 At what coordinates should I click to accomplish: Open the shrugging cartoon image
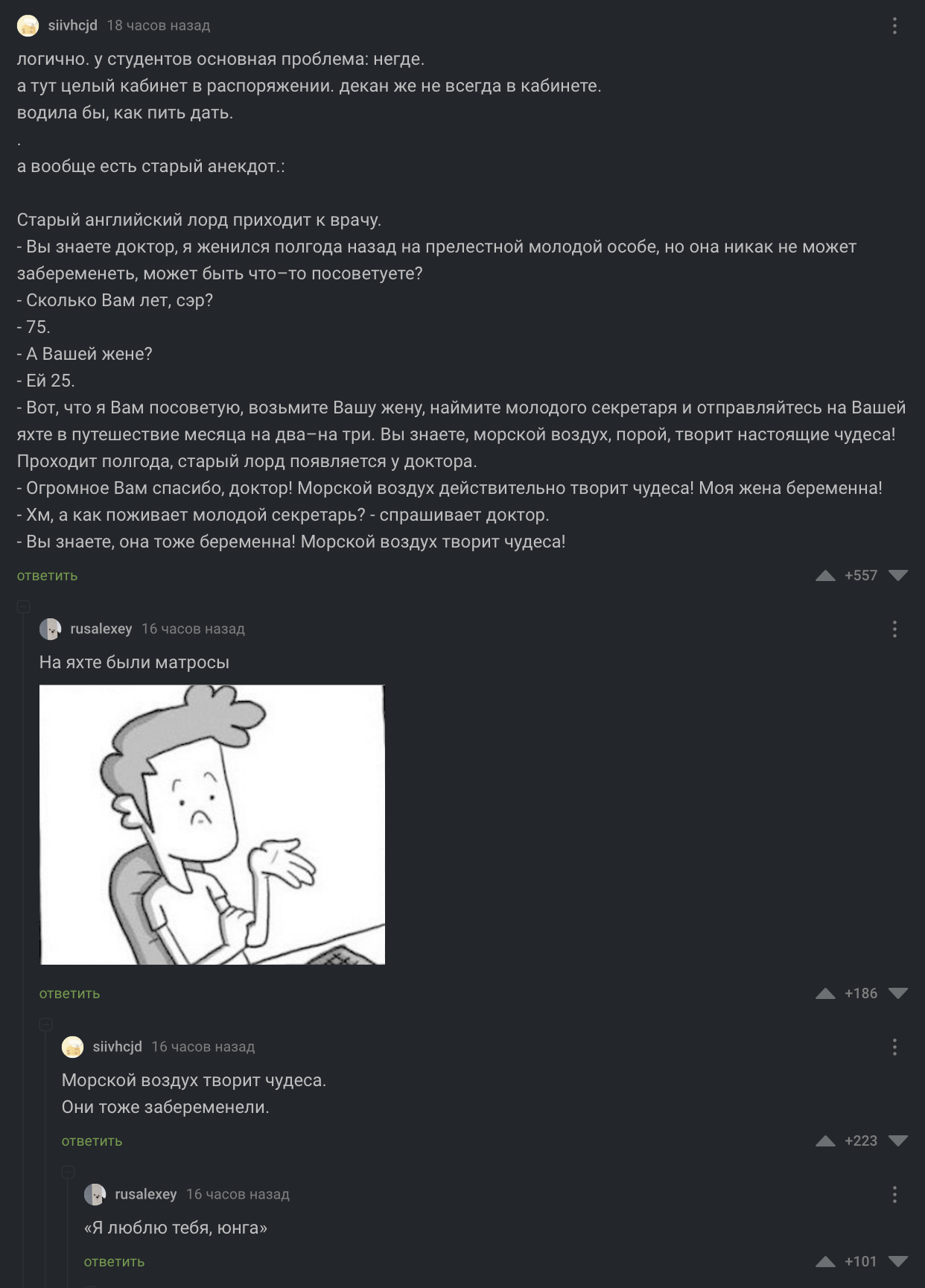[x=212, y=825]
